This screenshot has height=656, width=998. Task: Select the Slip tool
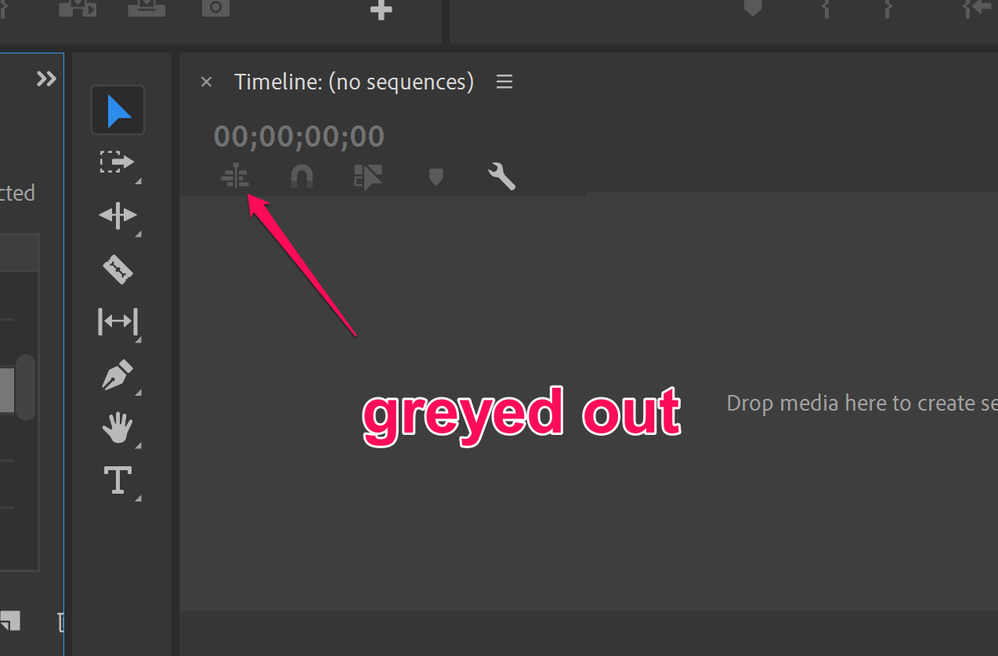(x=118, y=321)
